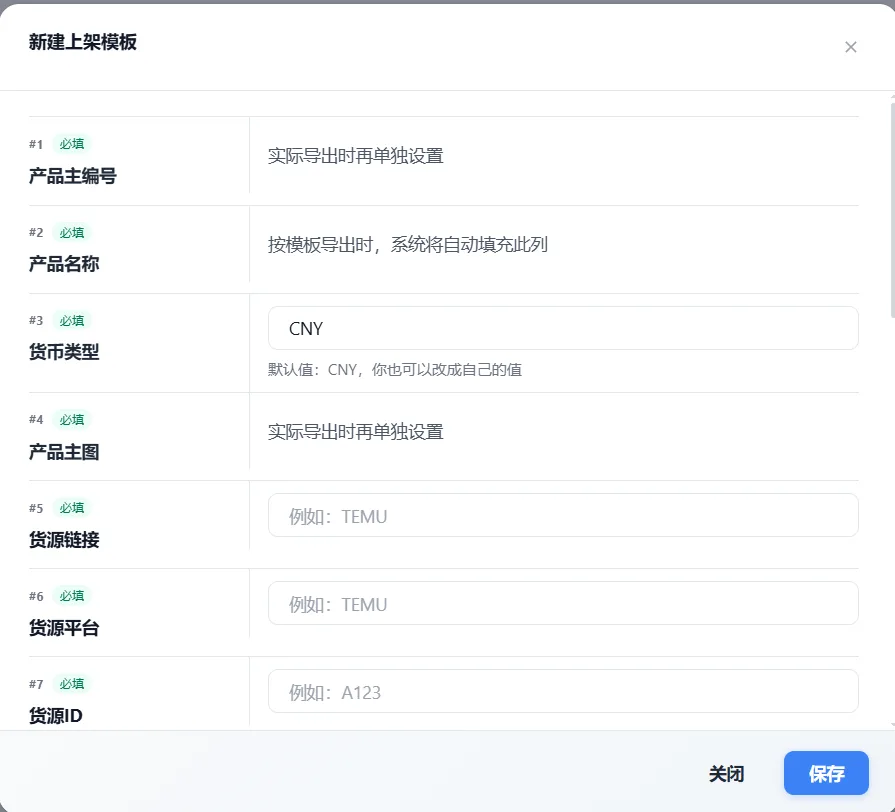Screen dimensions: 895x812
Task: Click the 必填 badge beside #3 货币类型
Action: pyautogui.click(x=72, y=320)
